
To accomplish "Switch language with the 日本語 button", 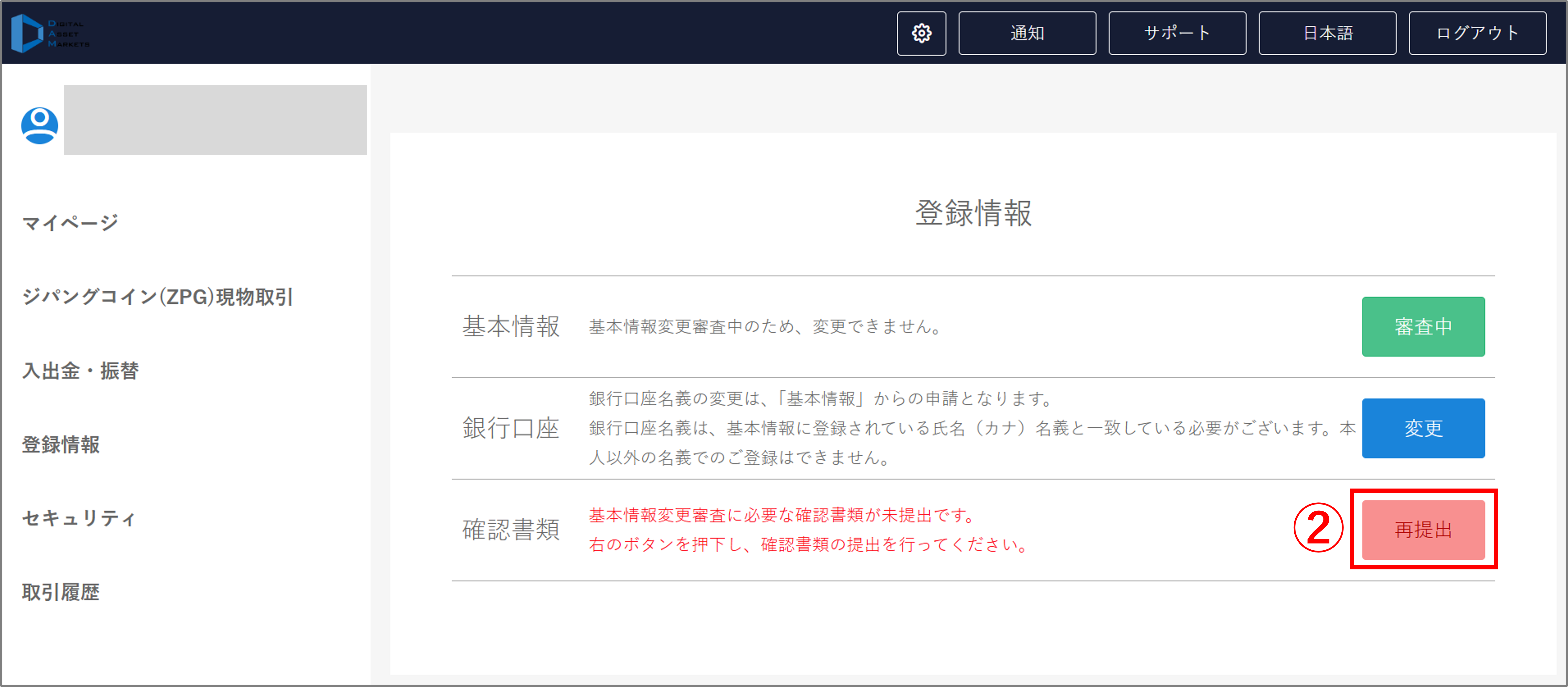I will 1327,33.
